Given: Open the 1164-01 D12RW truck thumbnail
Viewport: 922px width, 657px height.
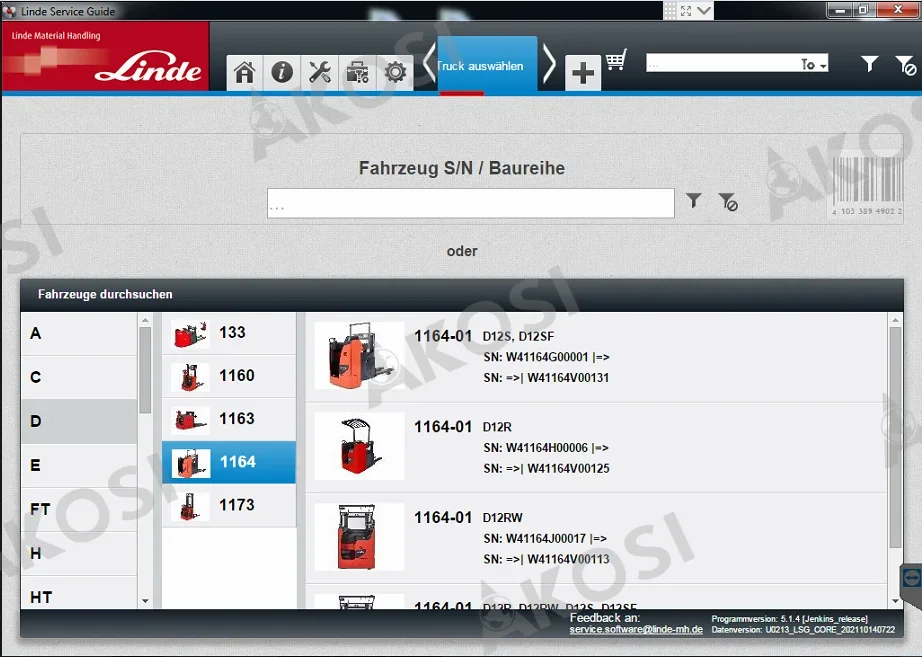Looking at the screenshot, I should click(x=359, y=536).
